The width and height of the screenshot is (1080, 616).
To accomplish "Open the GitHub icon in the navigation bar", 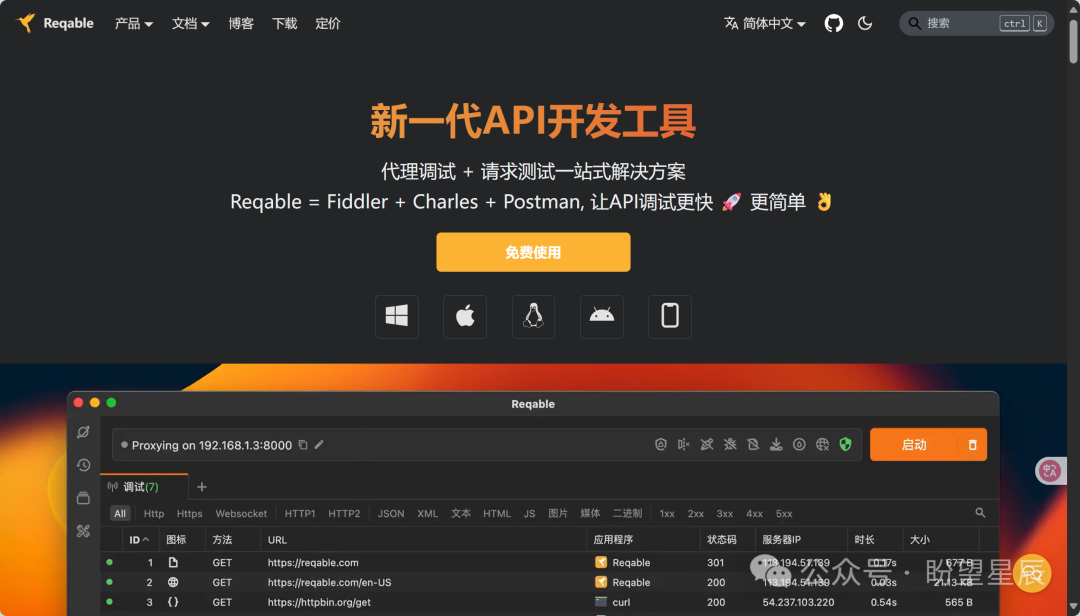I will click(x=833, y=22).
